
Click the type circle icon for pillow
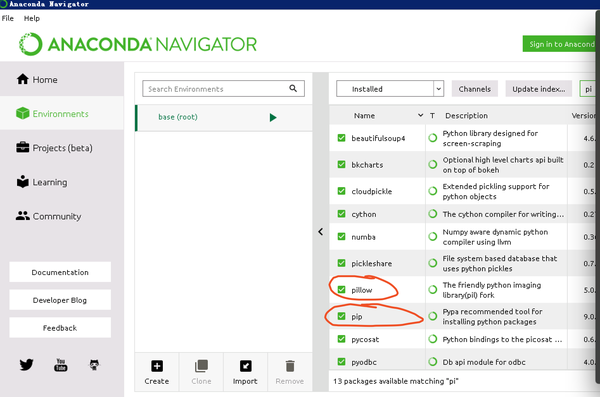point(433,289)
